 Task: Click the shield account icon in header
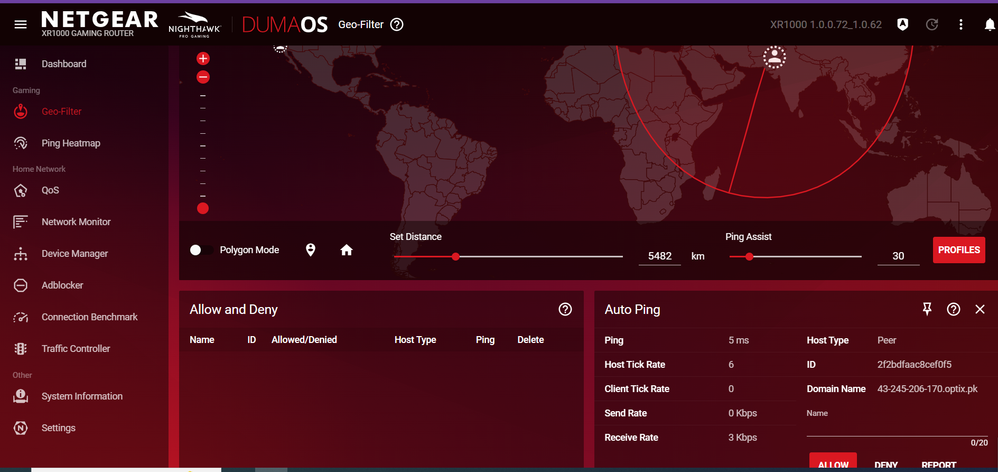902,25
